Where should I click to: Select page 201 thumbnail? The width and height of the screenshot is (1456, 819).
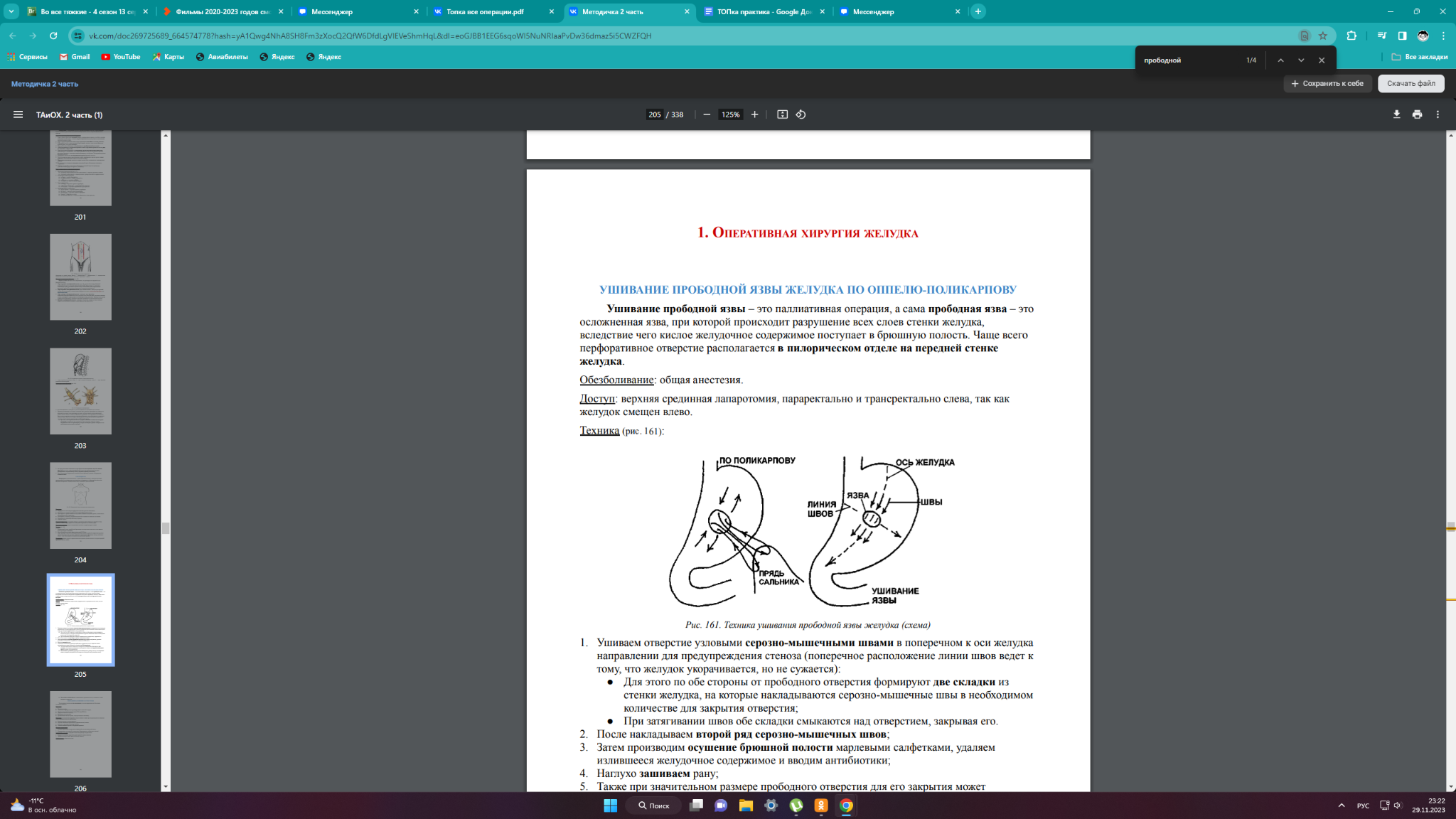click(x=80, y=168)
